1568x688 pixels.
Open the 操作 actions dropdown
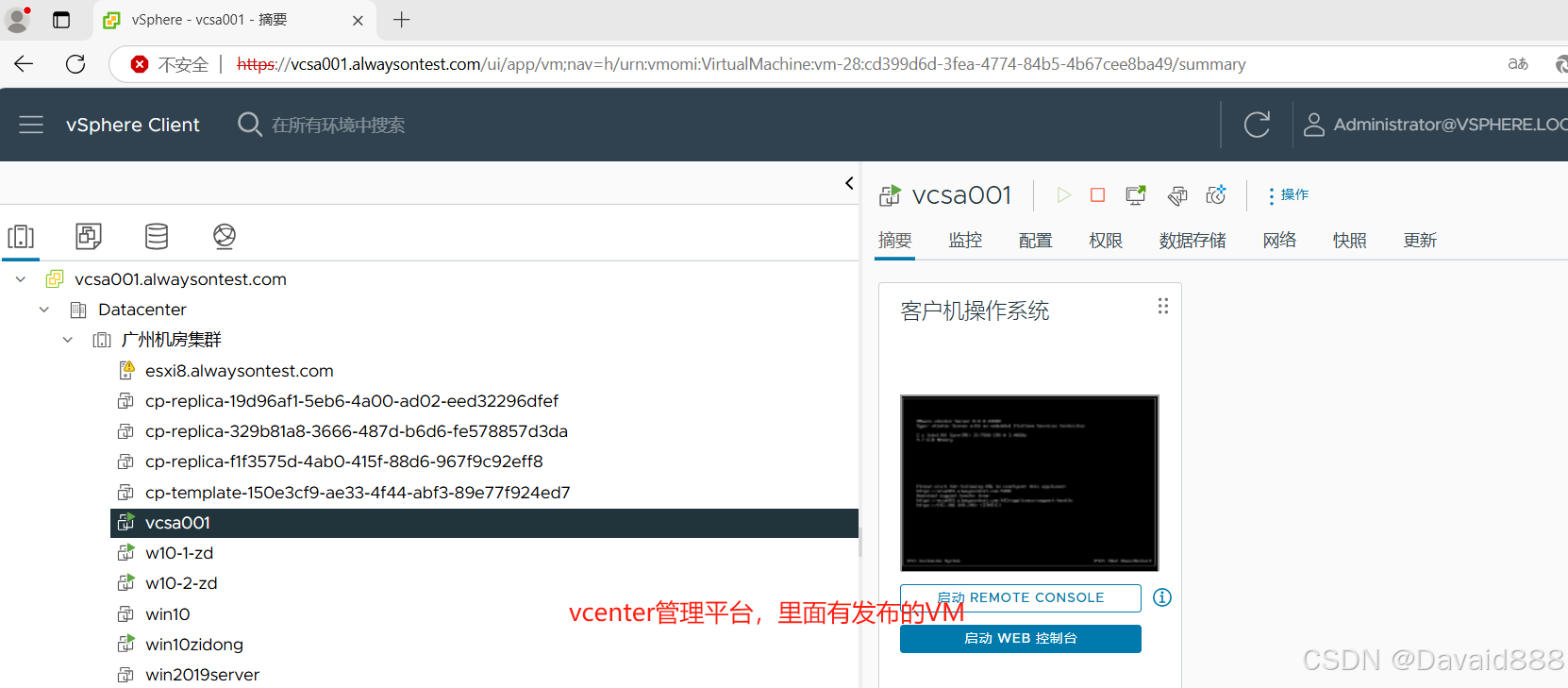click(x=1289, y=194)
